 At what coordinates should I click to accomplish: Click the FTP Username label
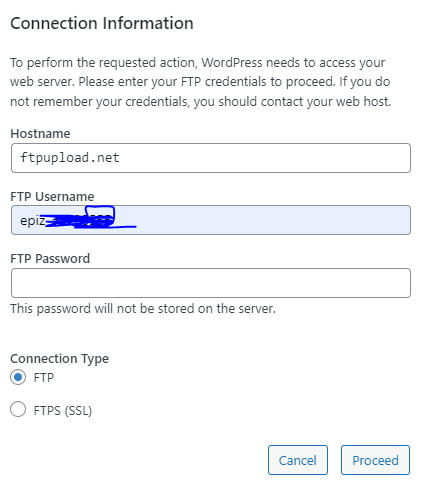(x=52, y=197)
